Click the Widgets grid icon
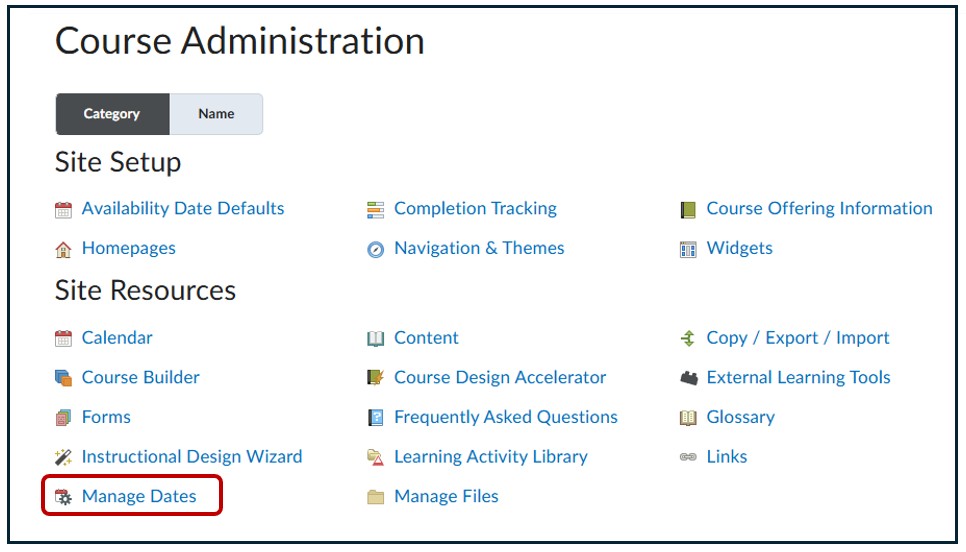The width and height of the screenshot is (966, 552). tap(688, 249)
